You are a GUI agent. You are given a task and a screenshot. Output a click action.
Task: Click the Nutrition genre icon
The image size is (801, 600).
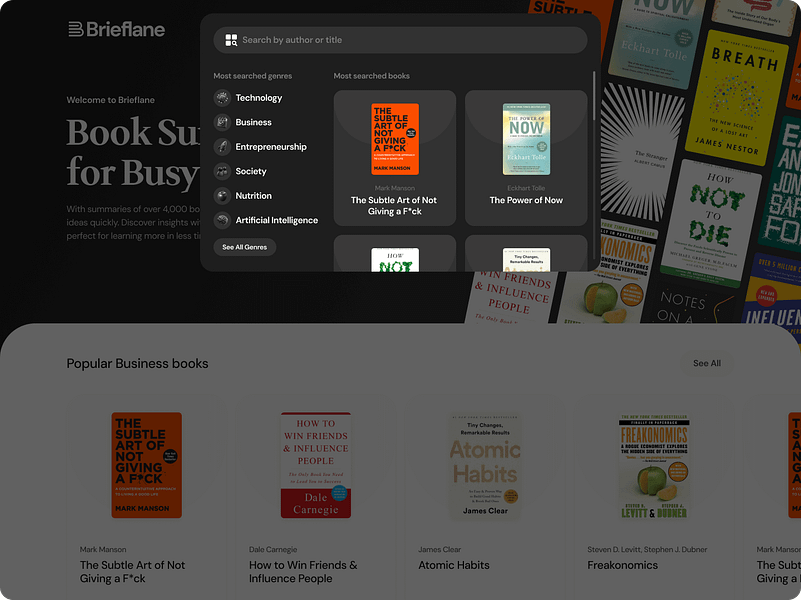tap(222, 196)
